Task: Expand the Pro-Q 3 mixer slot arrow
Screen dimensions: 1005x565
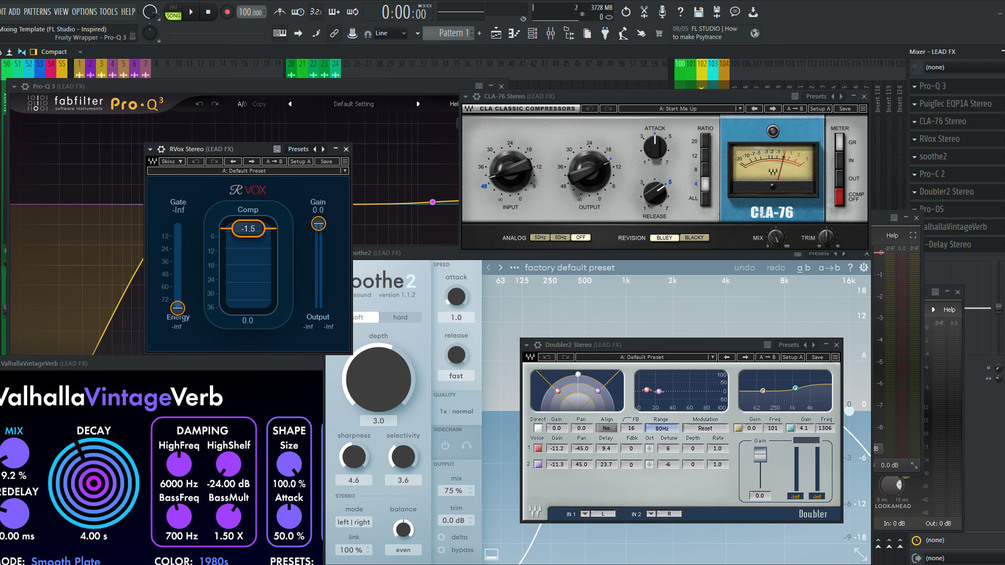Action: 915,86
